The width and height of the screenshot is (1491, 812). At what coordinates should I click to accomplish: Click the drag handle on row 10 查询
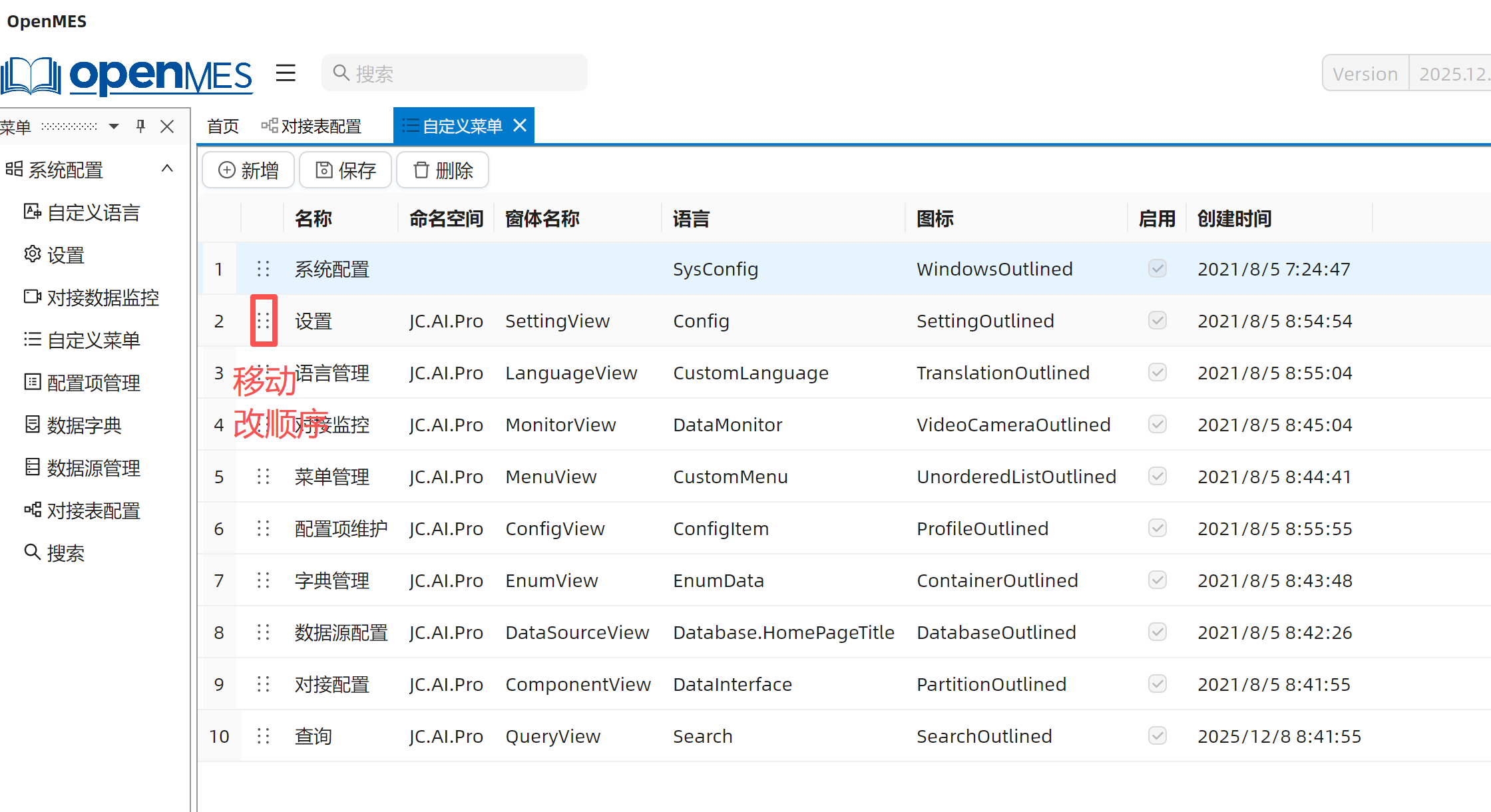coord(264,736)
